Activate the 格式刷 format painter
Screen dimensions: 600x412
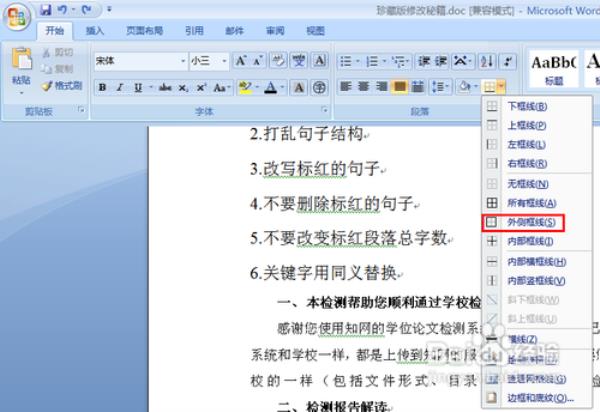click(x=62, y=86)
